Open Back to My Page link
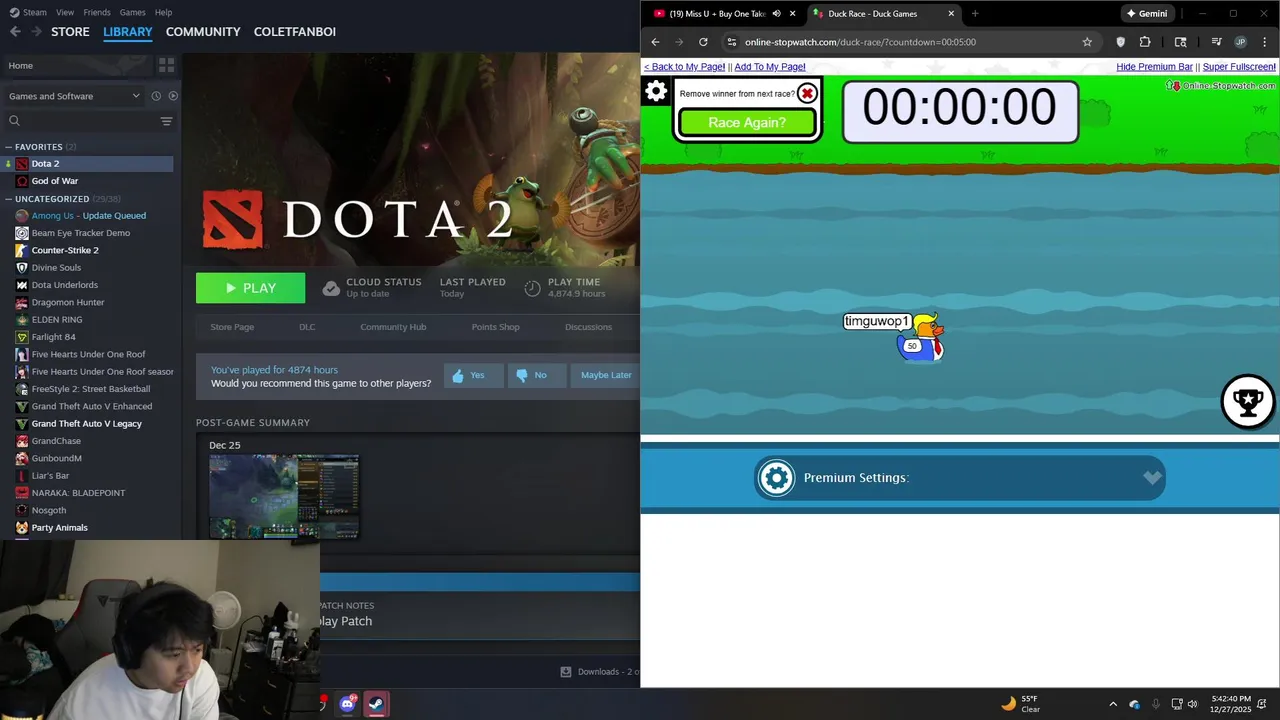1280x720 pixels. coord(685,67)
